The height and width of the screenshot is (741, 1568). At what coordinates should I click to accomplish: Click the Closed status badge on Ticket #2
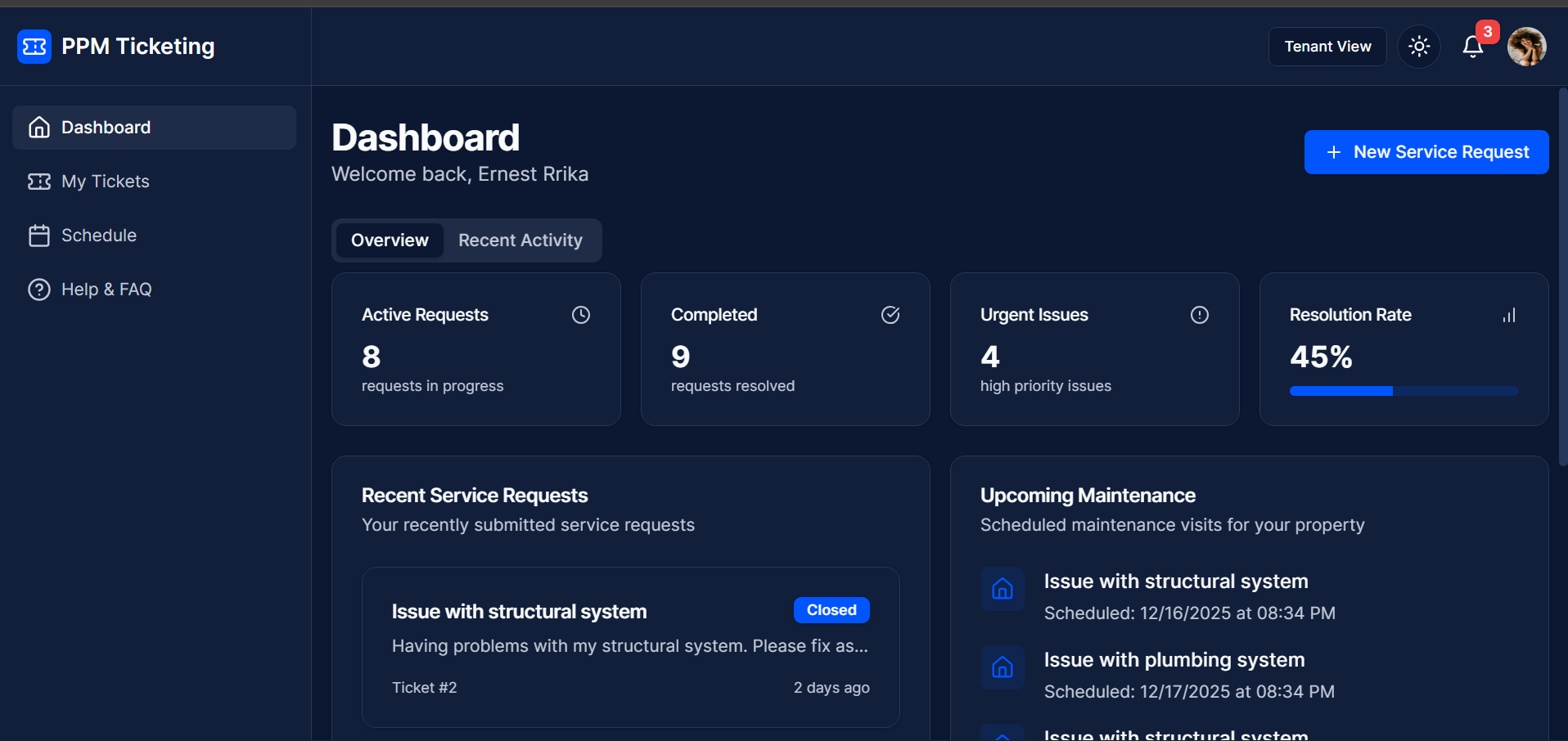(x=831, y=610)
